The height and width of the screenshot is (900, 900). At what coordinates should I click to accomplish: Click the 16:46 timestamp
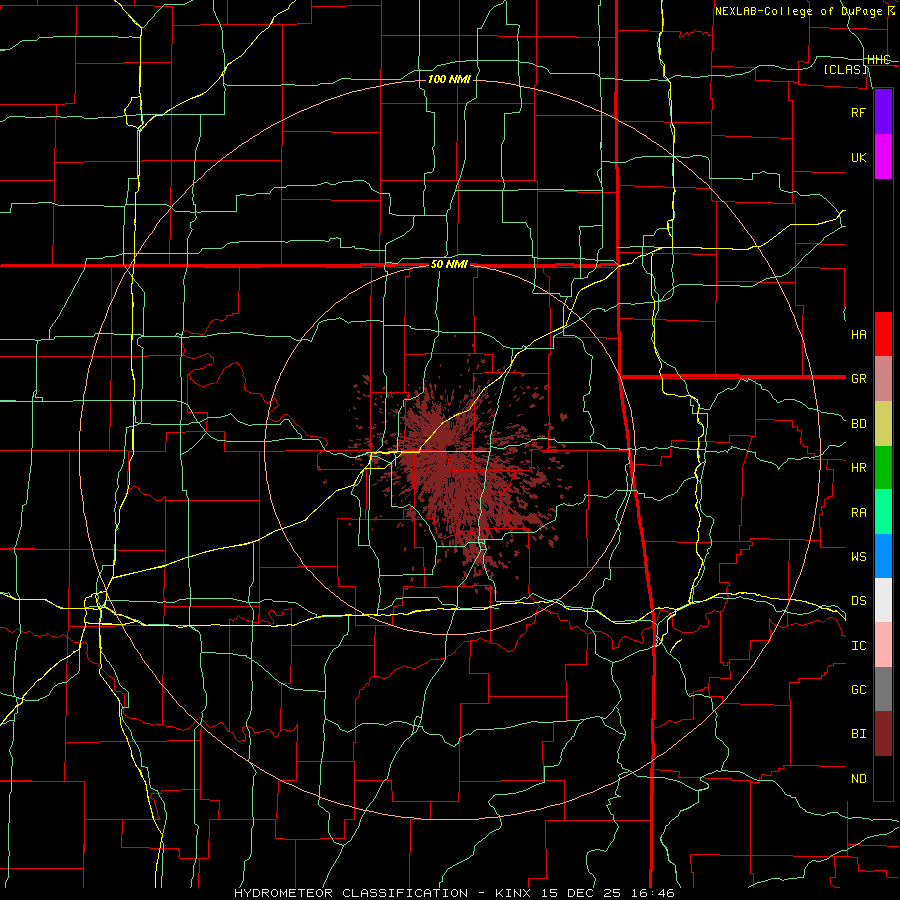(654, 893)
